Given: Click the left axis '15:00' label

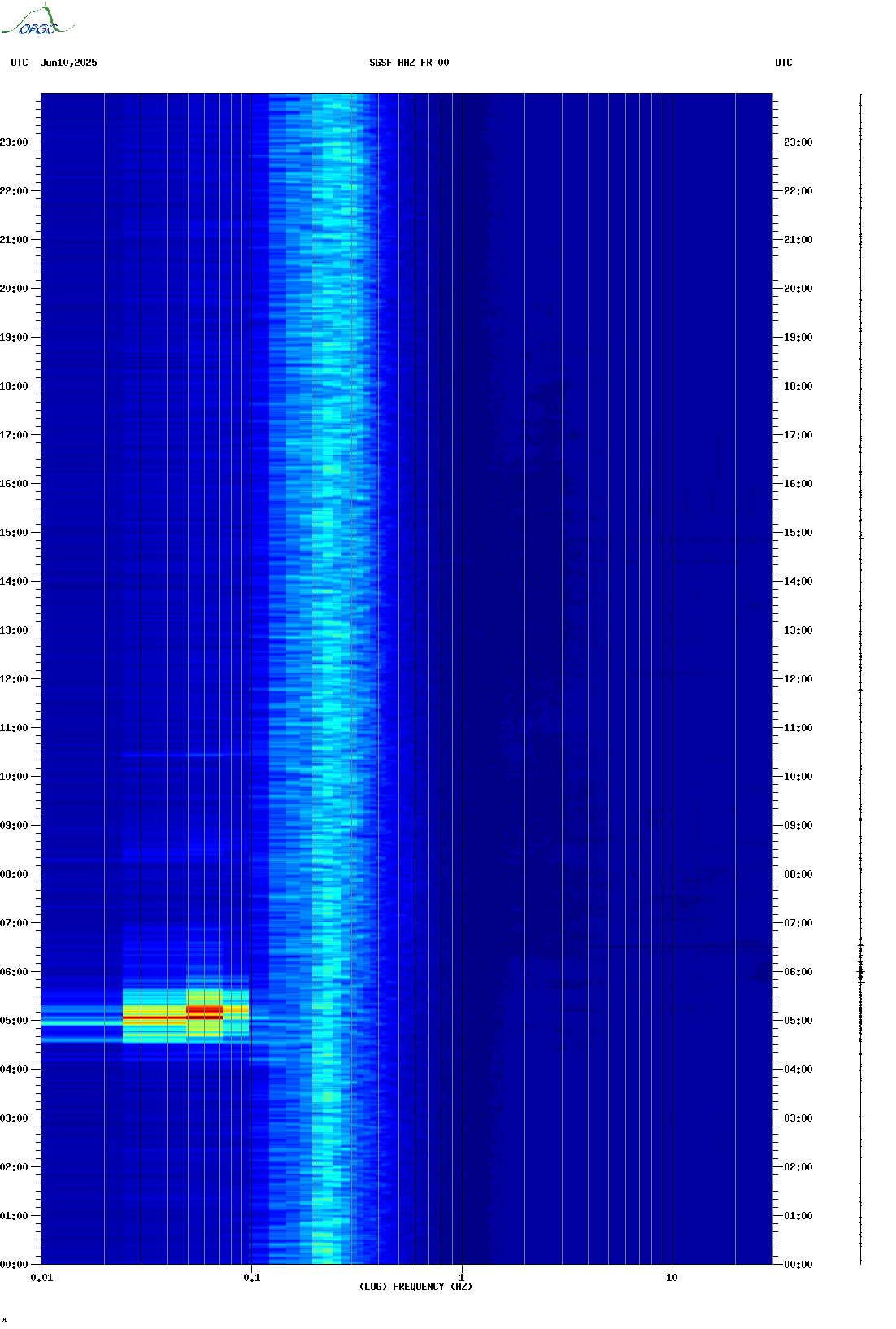Looking at the screenshot, I should pyautogui.click(x=14, y=533).
